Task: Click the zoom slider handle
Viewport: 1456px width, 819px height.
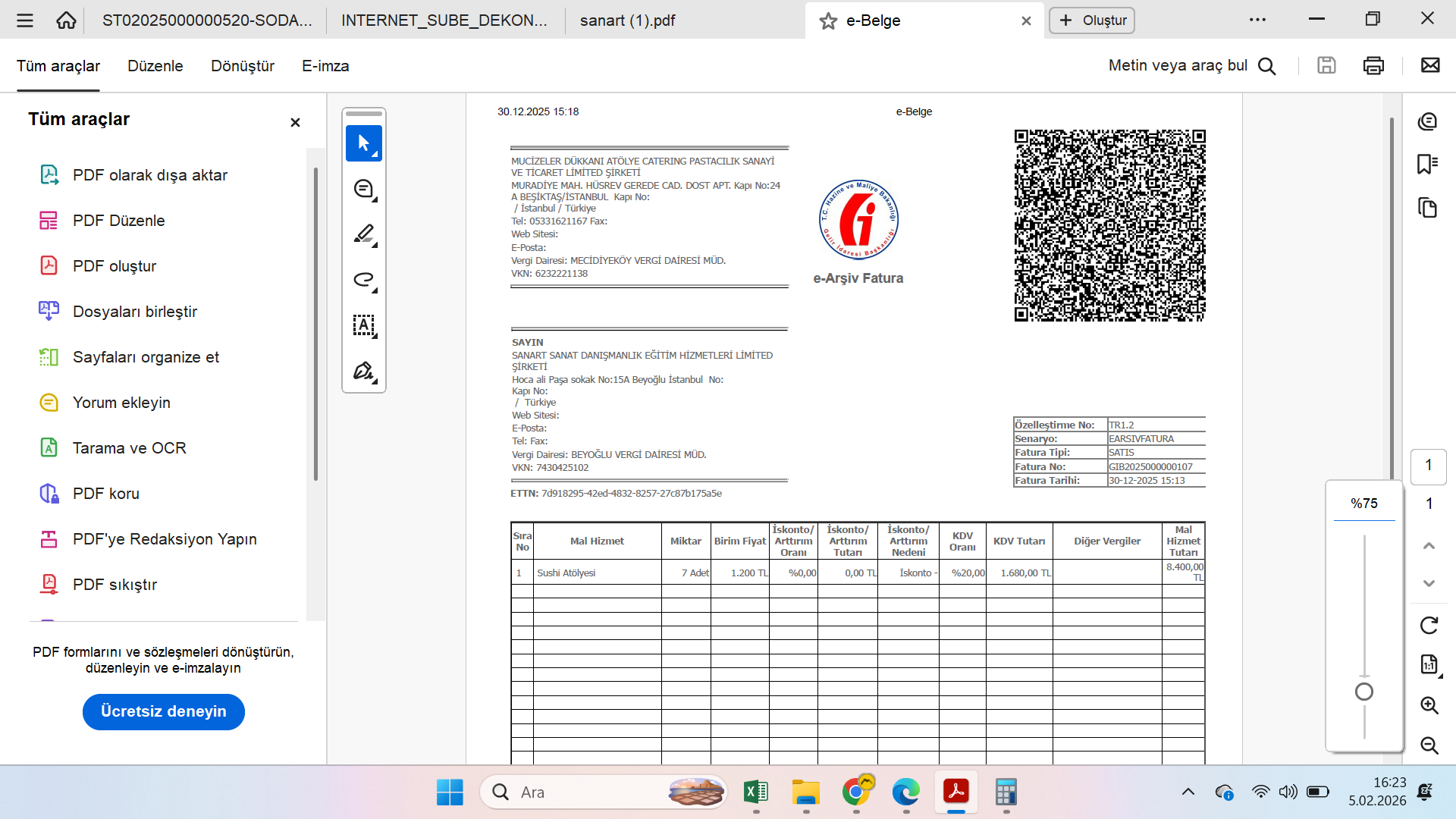Action: (x=1363, y=692)
